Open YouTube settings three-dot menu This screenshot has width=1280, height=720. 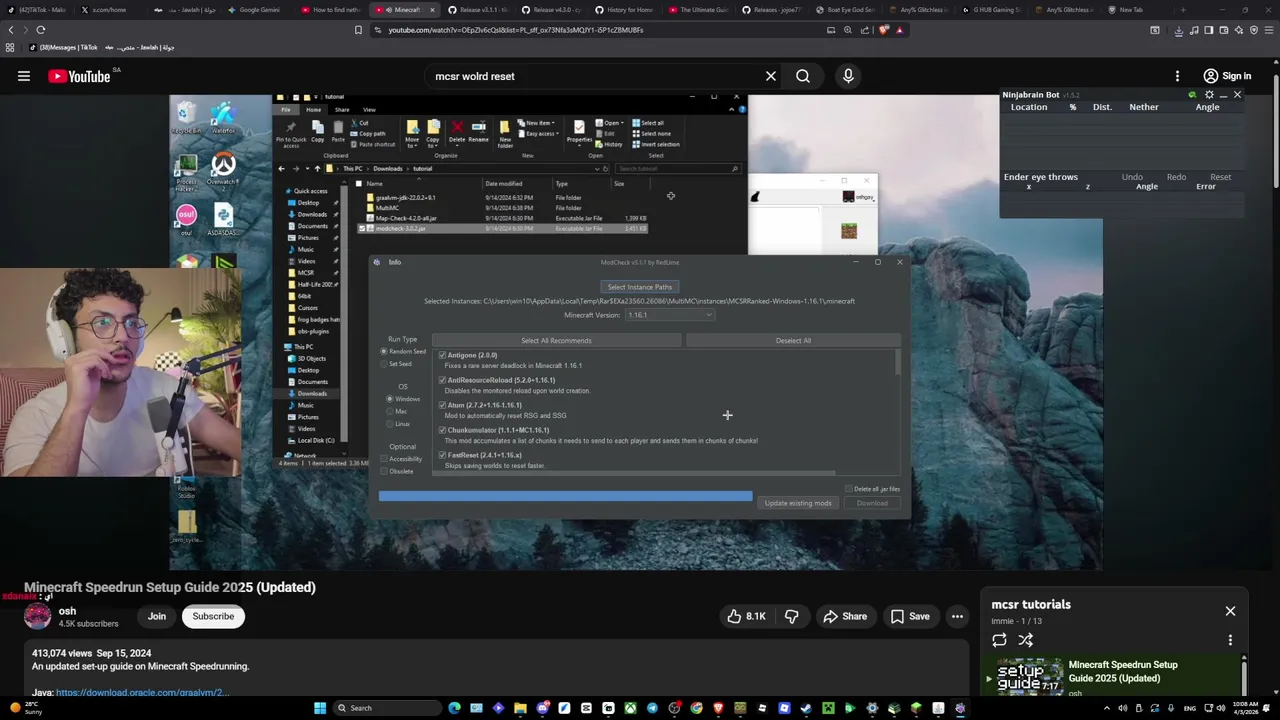pyautogui.click(x=1177, y=76)
